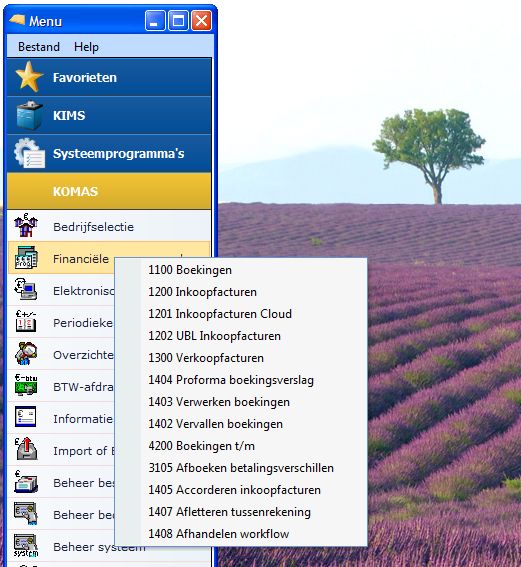The width and height of the screenshot is (521, 567).
Task: Select 1403 Verwerken boekingen
Action: [x=241, y=402]
